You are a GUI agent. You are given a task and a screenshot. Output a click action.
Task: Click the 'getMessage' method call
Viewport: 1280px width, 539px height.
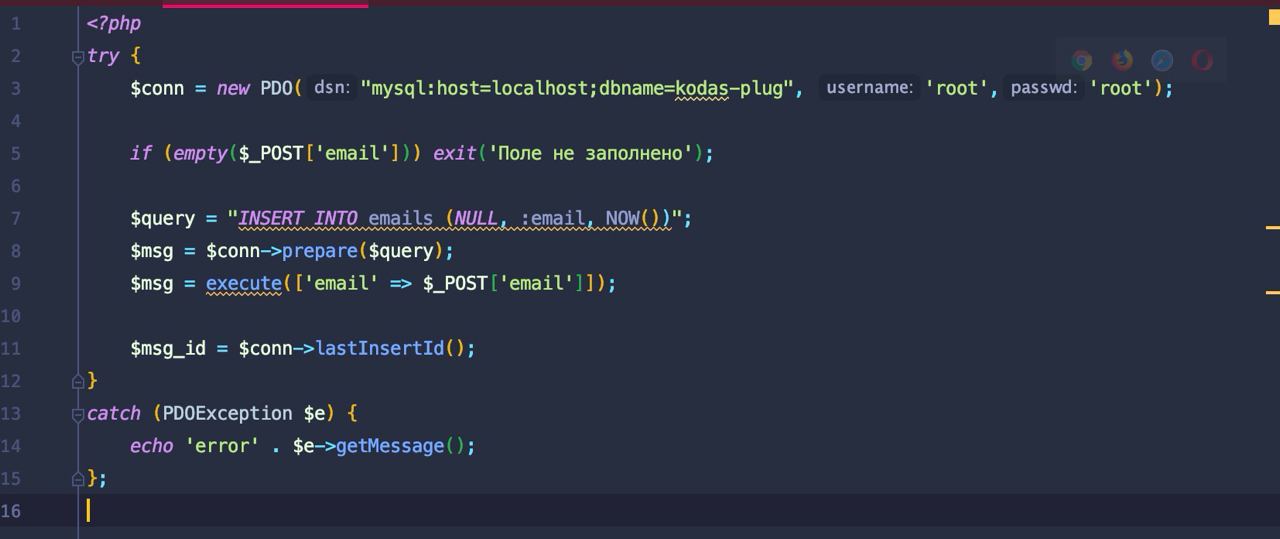pos(390,446)
